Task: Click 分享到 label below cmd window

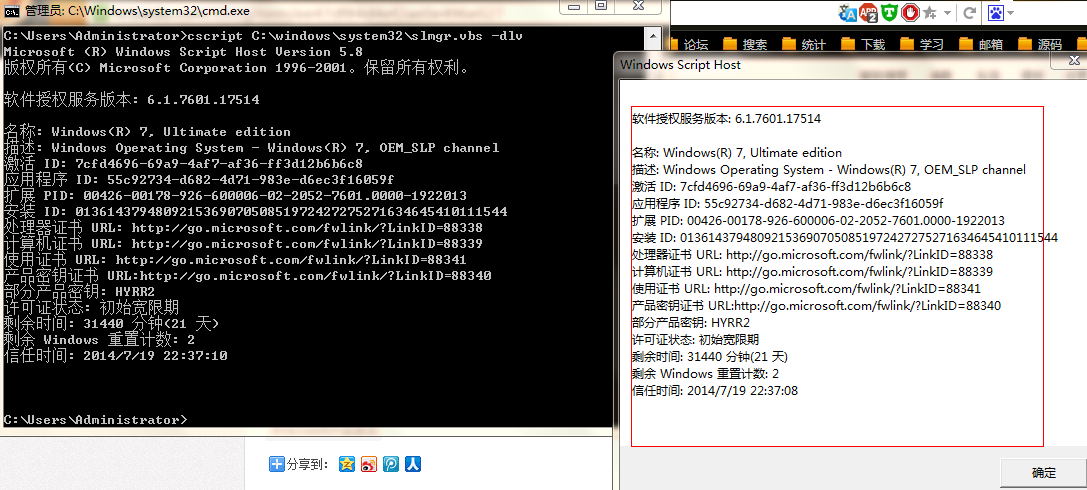Action: click(308, 465)
